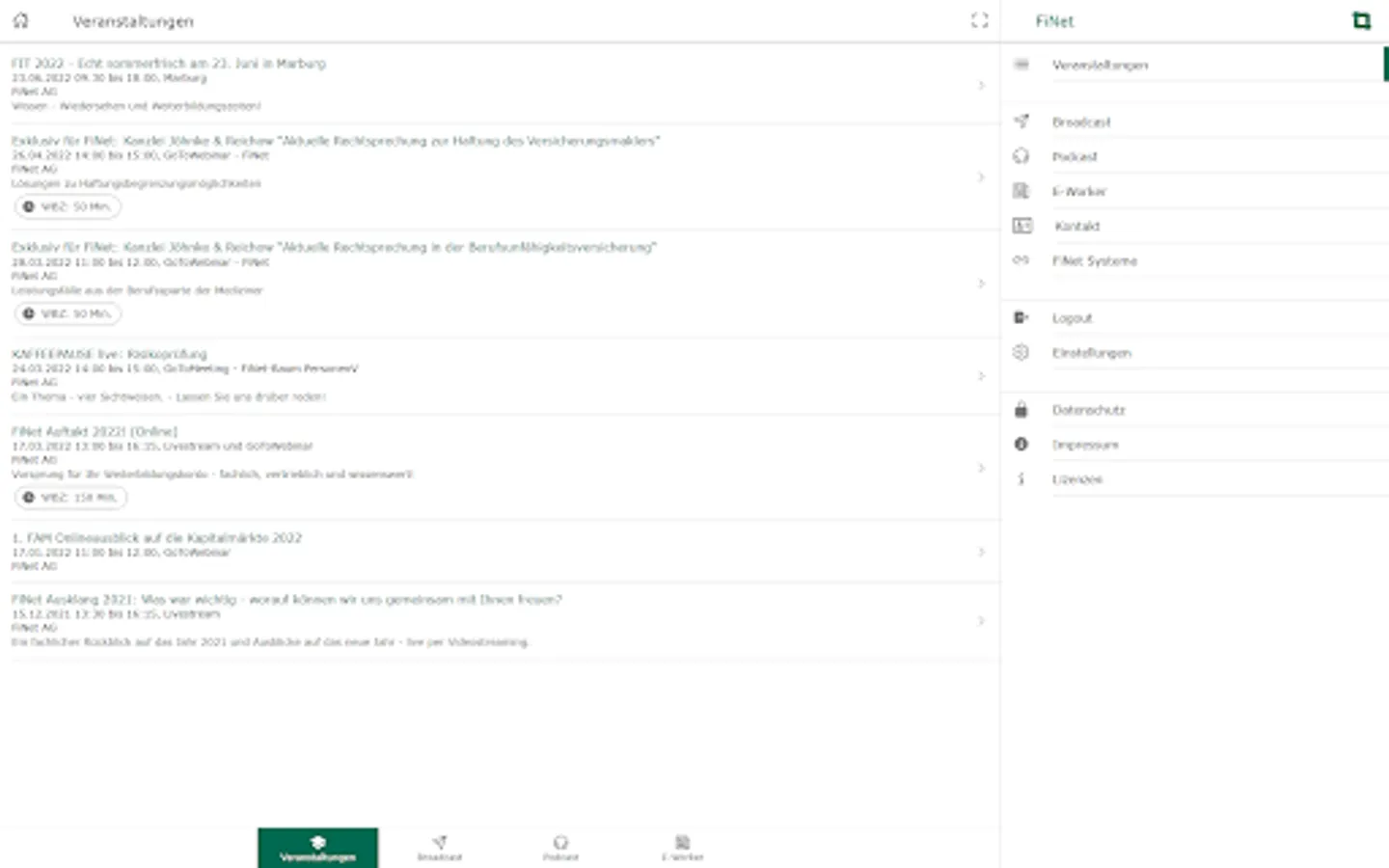1389x868 pixels.
Task: Switch to the Broadcast tab in the bottom bar
Action: pyautogui.click(x=440, y=848)
